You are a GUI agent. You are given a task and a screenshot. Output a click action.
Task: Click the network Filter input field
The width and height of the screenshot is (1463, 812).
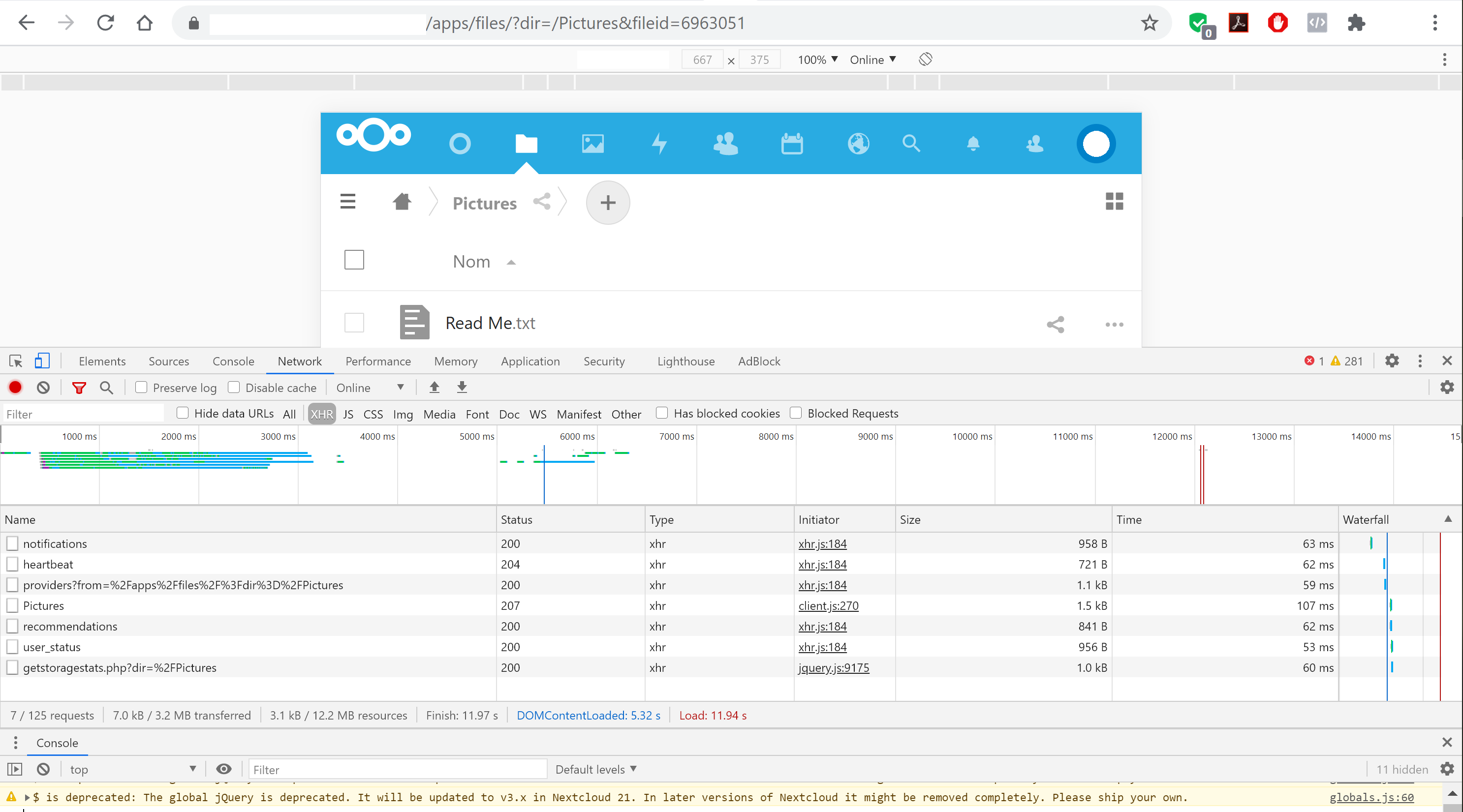[x=82, y=414]
